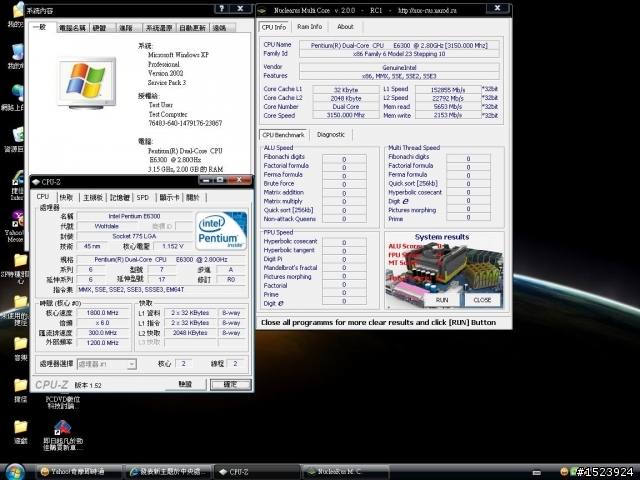Switch to 發表新主題 browser taskbar button
This screenshot has width=640, height=480.
pos(169,472)
